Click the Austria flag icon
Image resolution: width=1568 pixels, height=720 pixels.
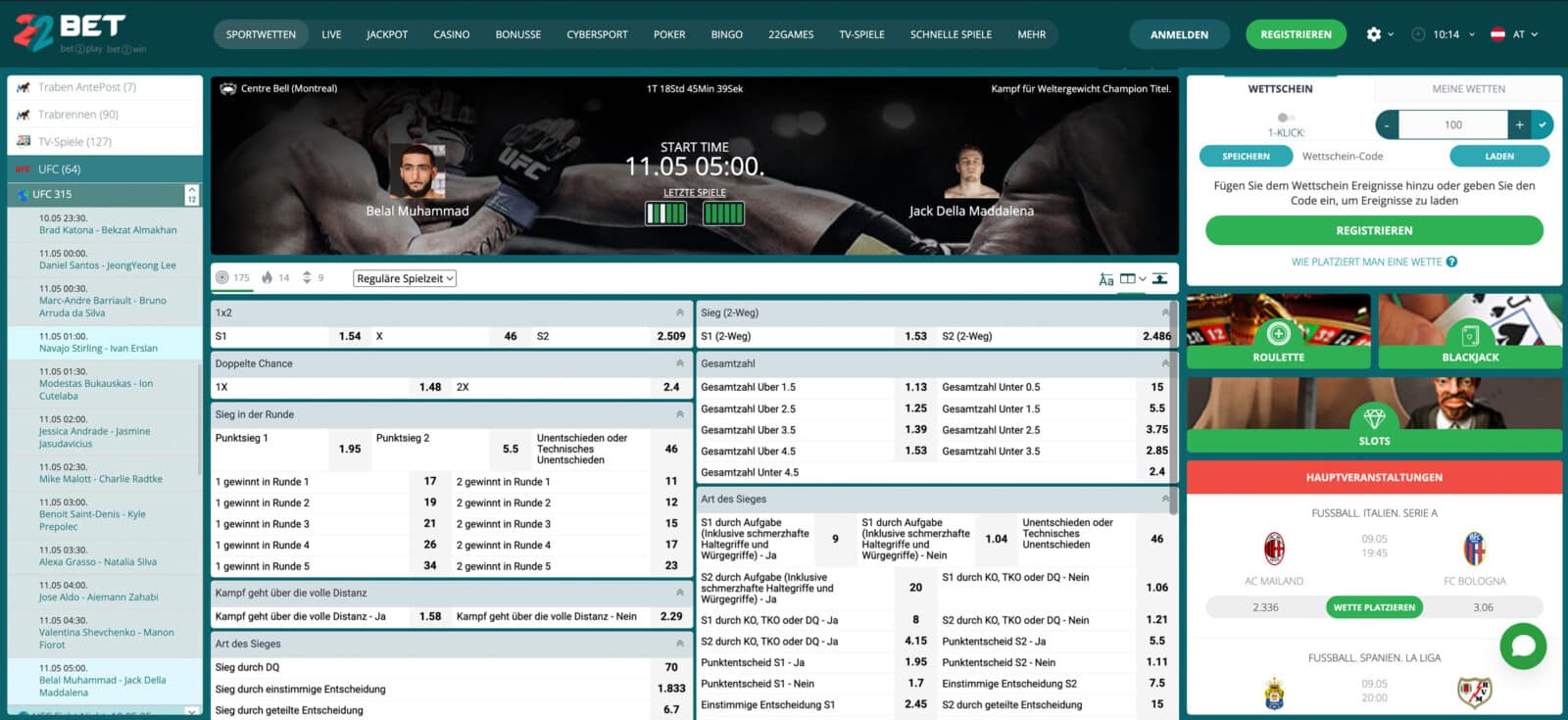(x=1497, y=34)
